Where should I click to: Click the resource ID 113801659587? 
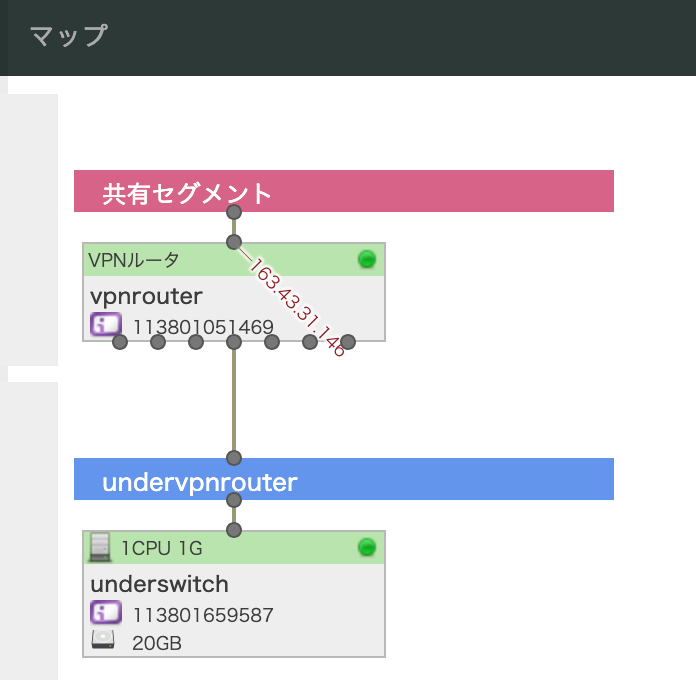[x=203, y=615]
